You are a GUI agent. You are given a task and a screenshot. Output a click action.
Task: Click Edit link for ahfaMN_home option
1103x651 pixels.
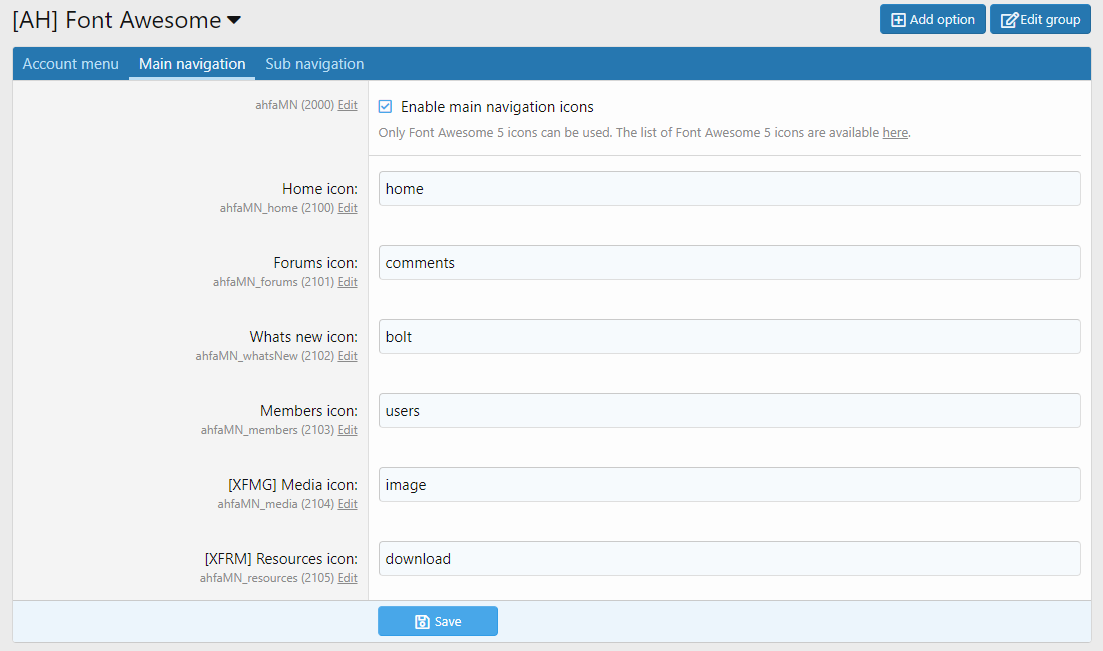(348, 208)
